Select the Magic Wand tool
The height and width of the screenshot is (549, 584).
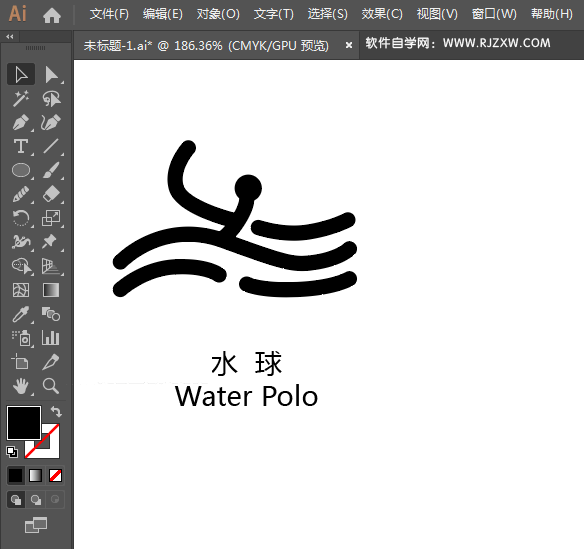pyautogui.click(x=21, y=98)
